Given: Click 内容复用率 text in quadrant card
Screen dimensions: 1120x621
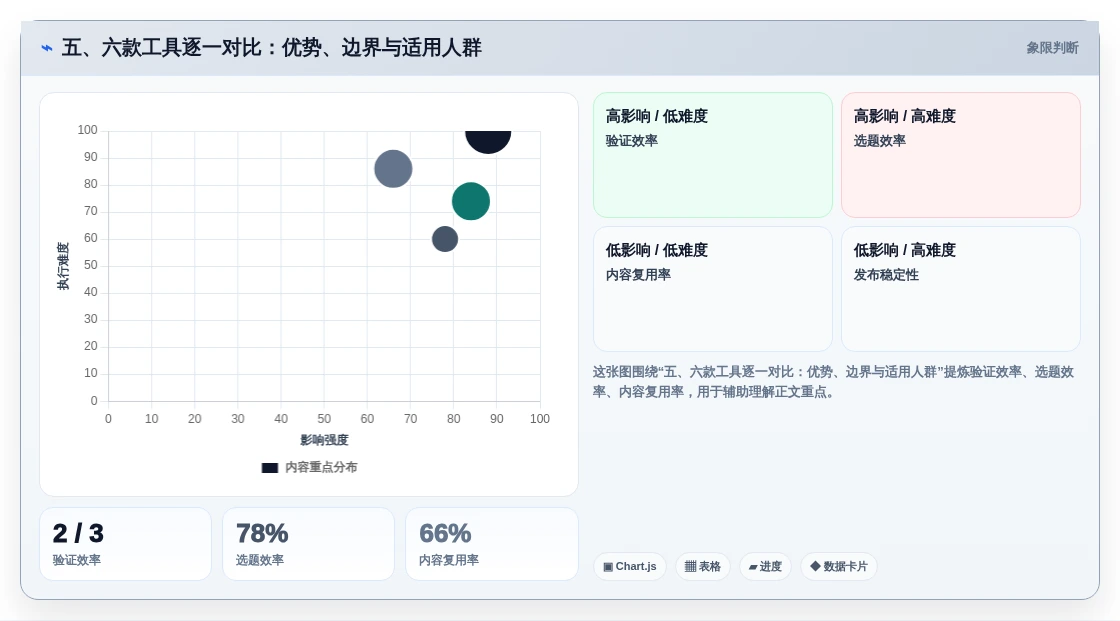Looking at the screenshot, I should tap(638, 274).
